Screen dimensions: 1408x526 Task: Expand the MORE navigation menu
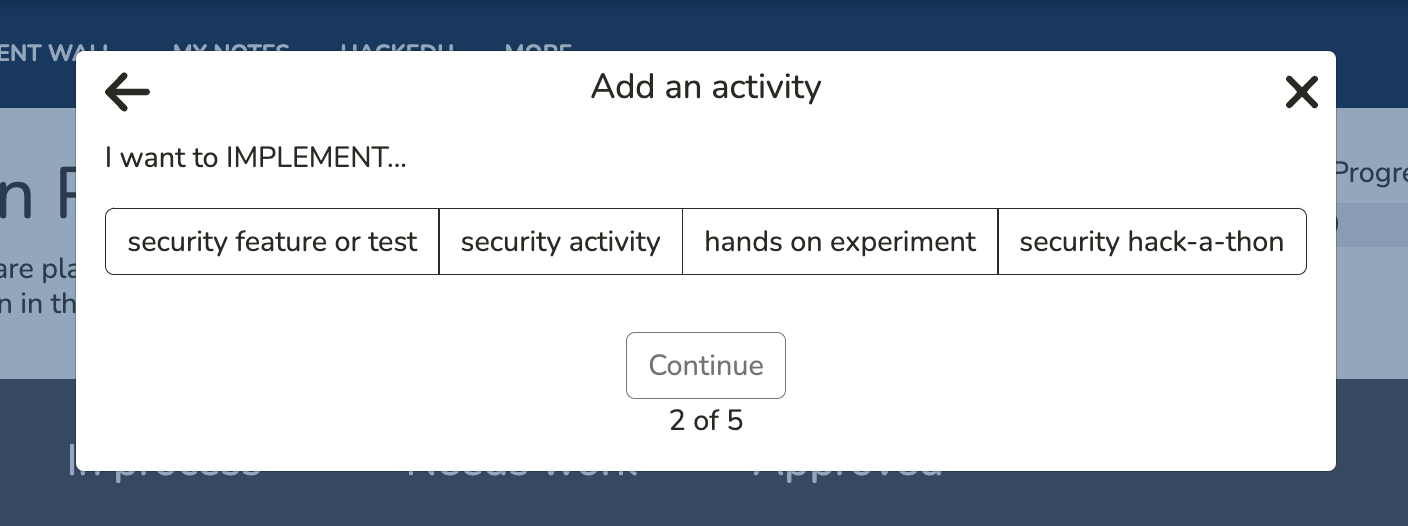pos(538,46)
